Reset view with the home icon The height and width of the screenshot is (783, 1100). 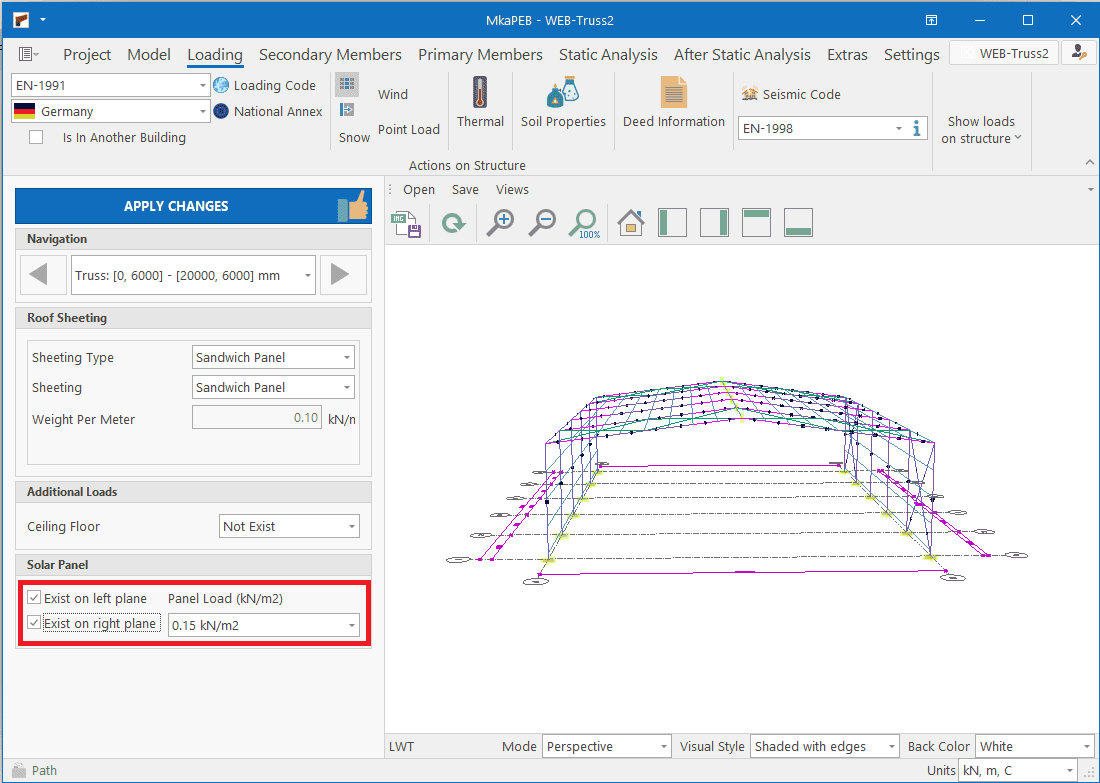[x=630, y=222]
